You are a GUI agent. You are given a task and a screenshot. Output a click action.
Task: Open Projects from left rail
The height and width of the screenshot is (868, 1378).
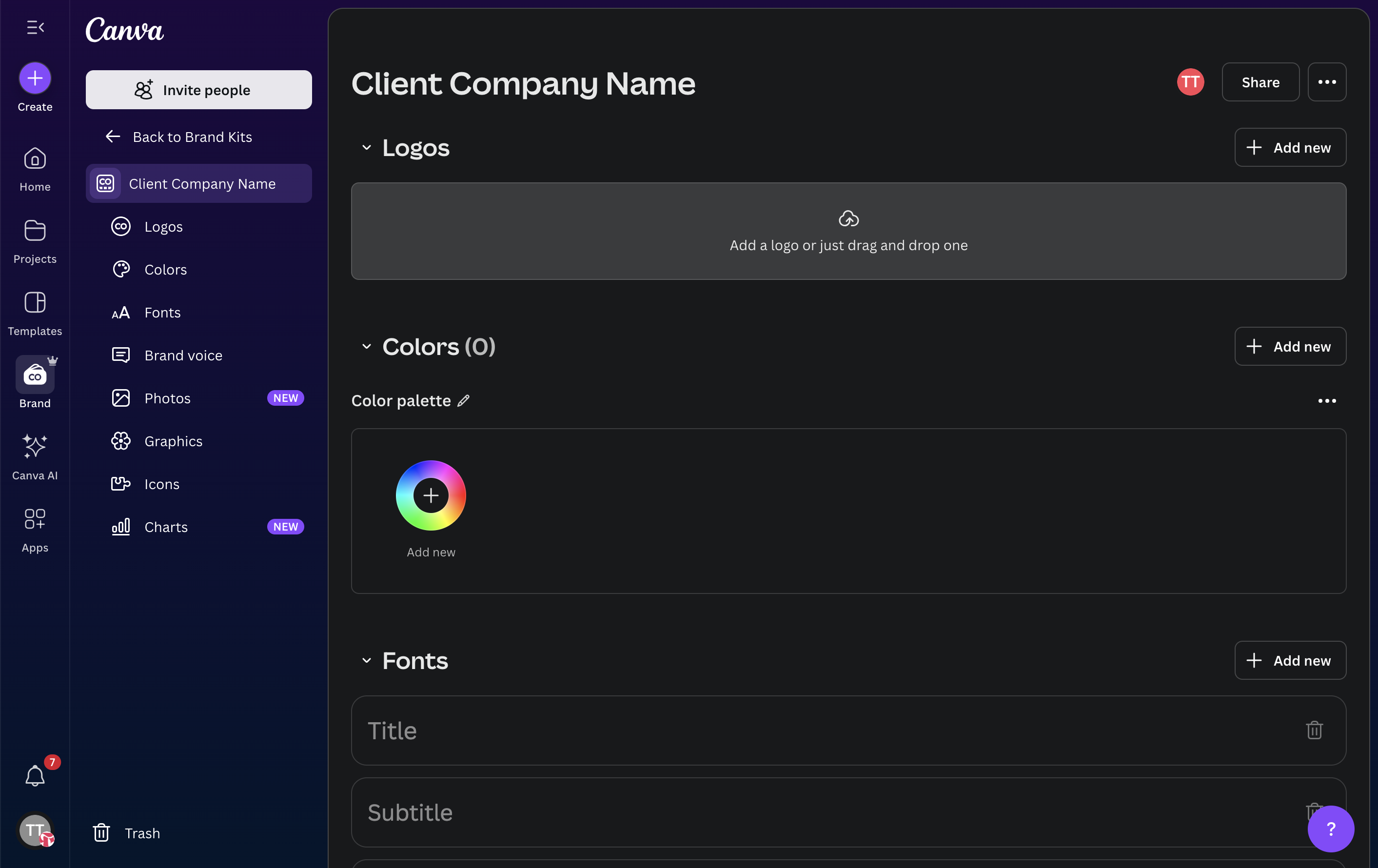35,241
